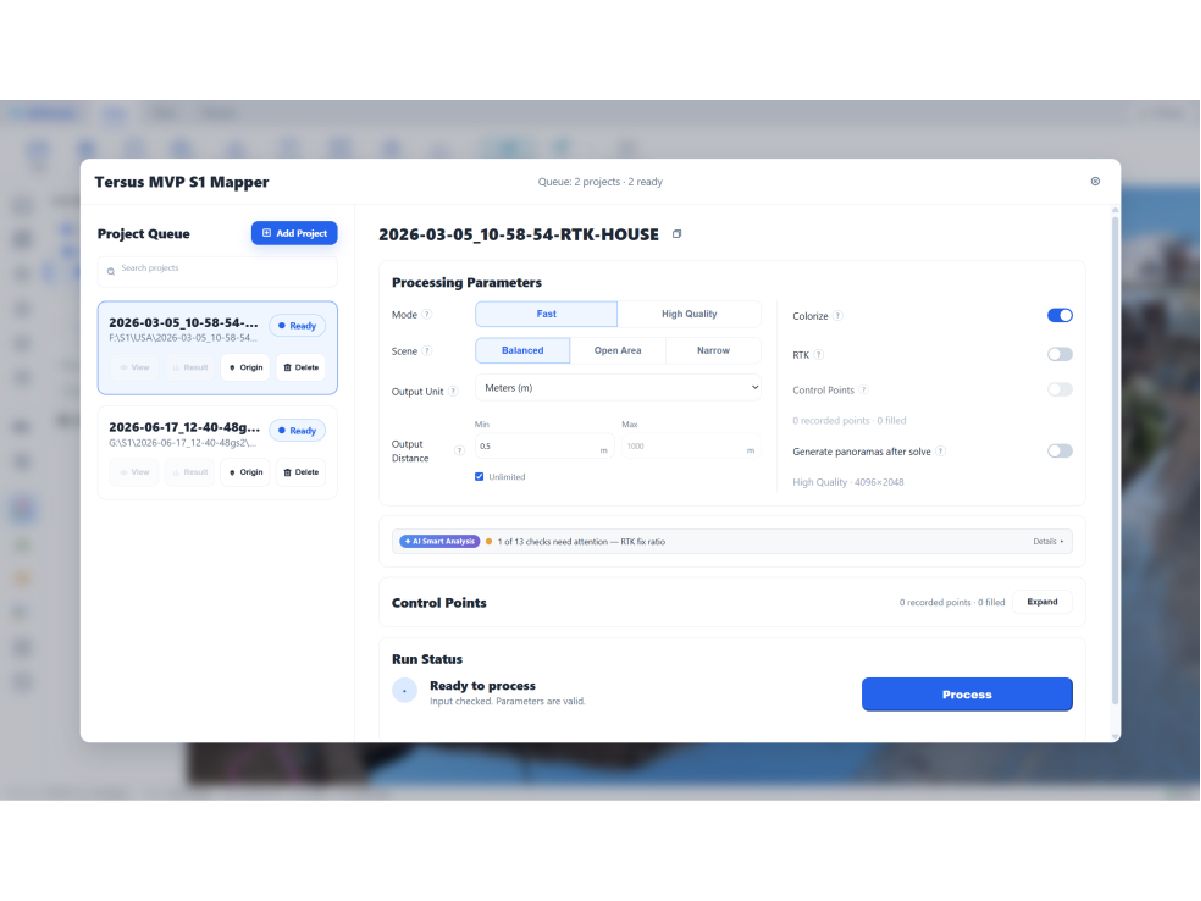Click the help icon beside Generate panoramas after solve

[940, 451]
